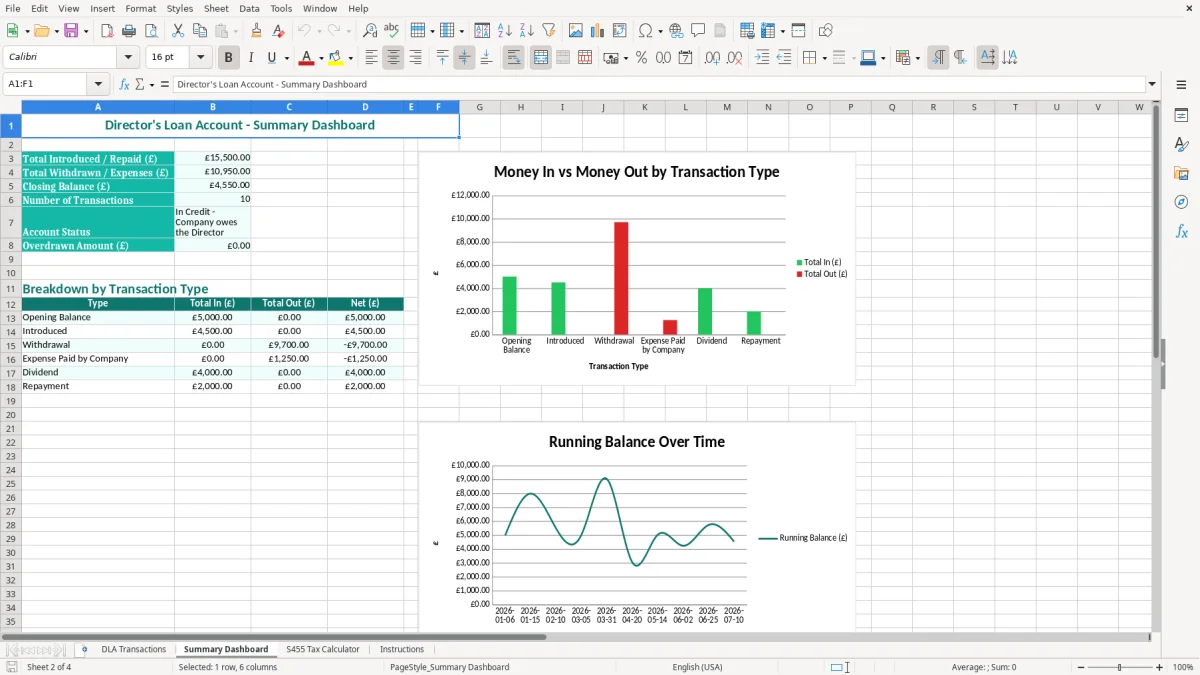
Task: Toggle Center Vertically alignment
Action: (x=464, y=58)
